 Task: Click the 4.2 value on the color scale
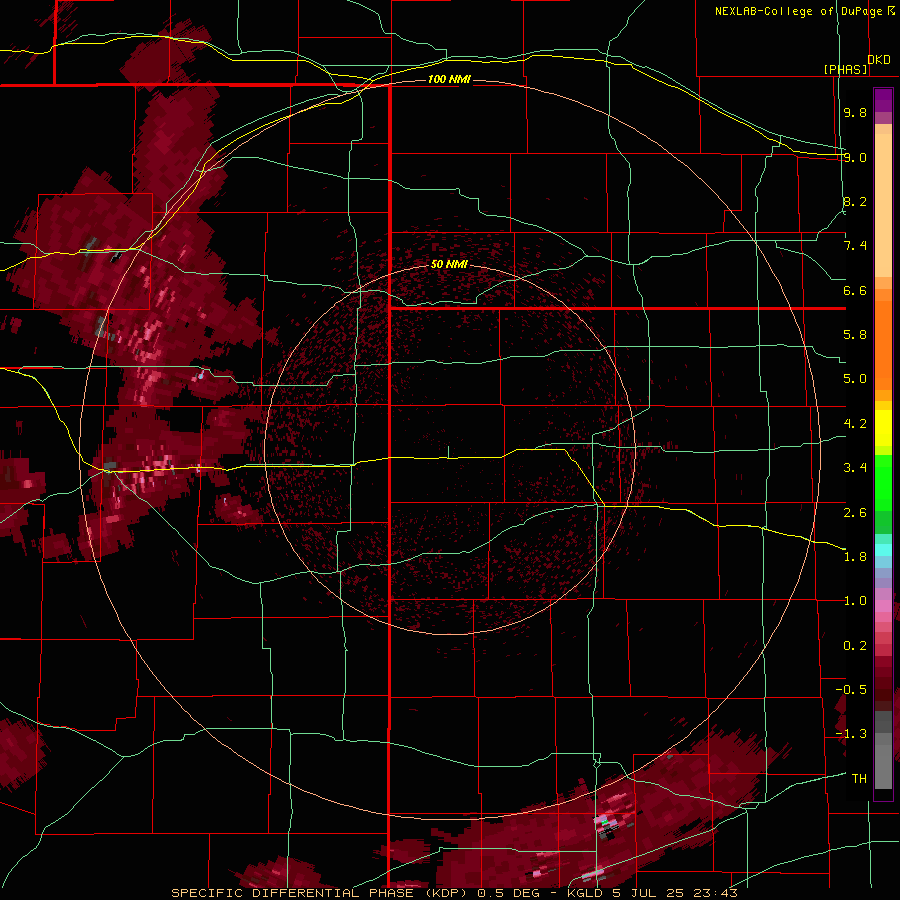click(x=855, y=424)
